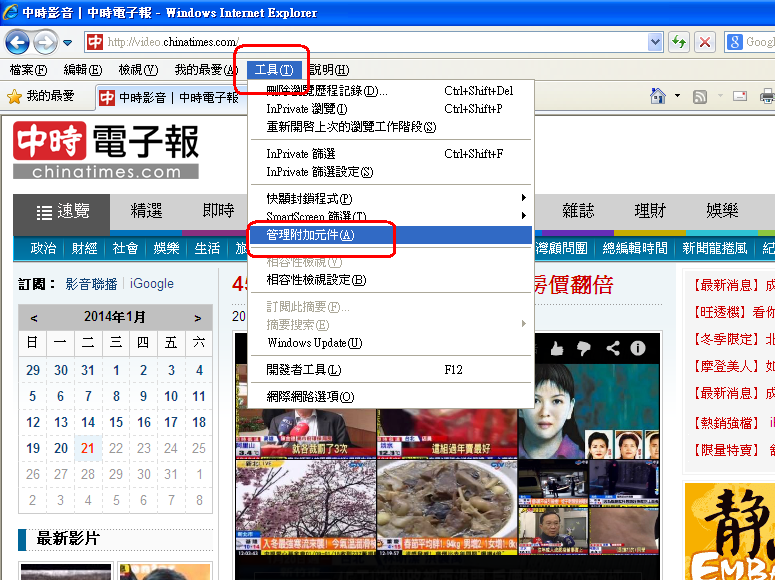775x580 pixels.
Task: Choose InPrivate 篩選 menu entry
Action: pyautogui.click(x=390, y=154)
